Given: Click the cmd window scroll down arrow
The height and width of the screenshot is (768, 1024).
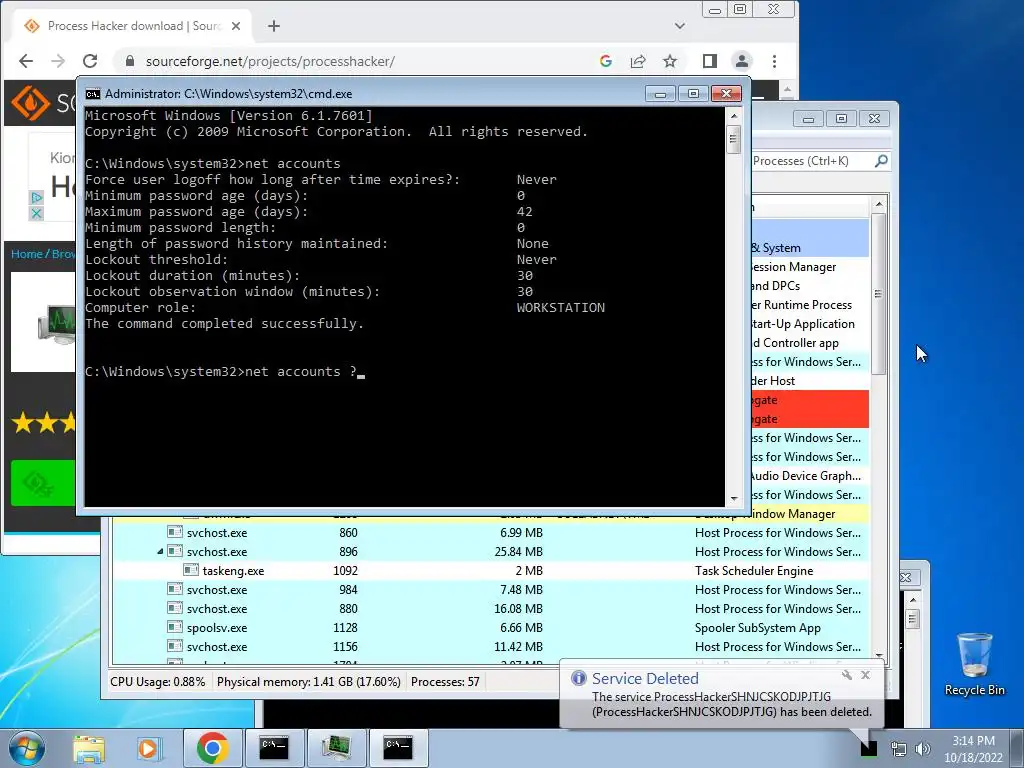Looking at the screenshot, I should [x=734, y=498].
